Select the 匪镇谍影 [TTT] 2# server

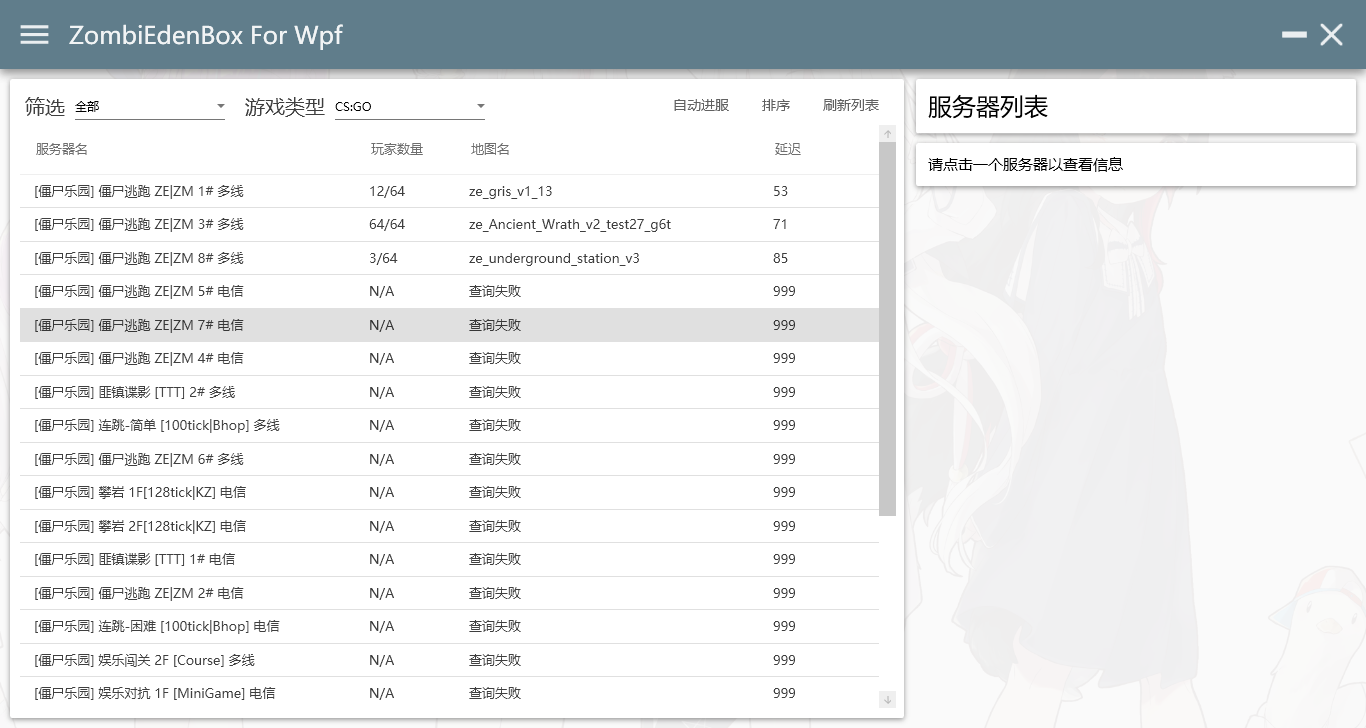click(400, 391)
